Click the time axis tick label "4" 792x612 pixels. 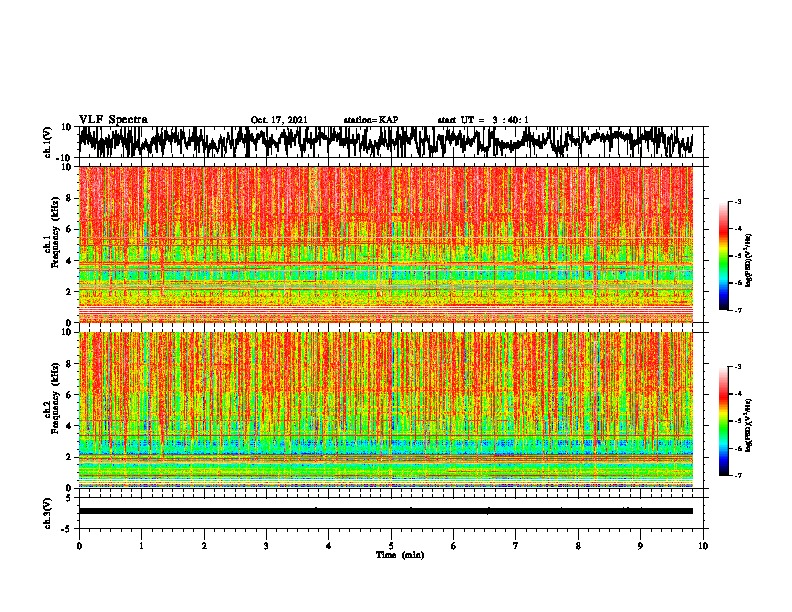click(x=329, y=546)
